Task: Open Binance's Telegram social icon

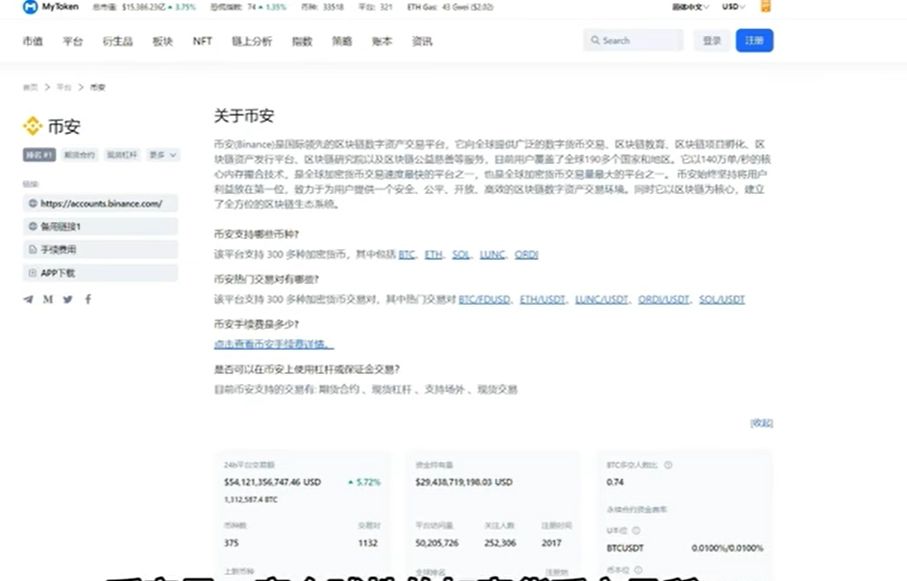Action: pos(27,299)
